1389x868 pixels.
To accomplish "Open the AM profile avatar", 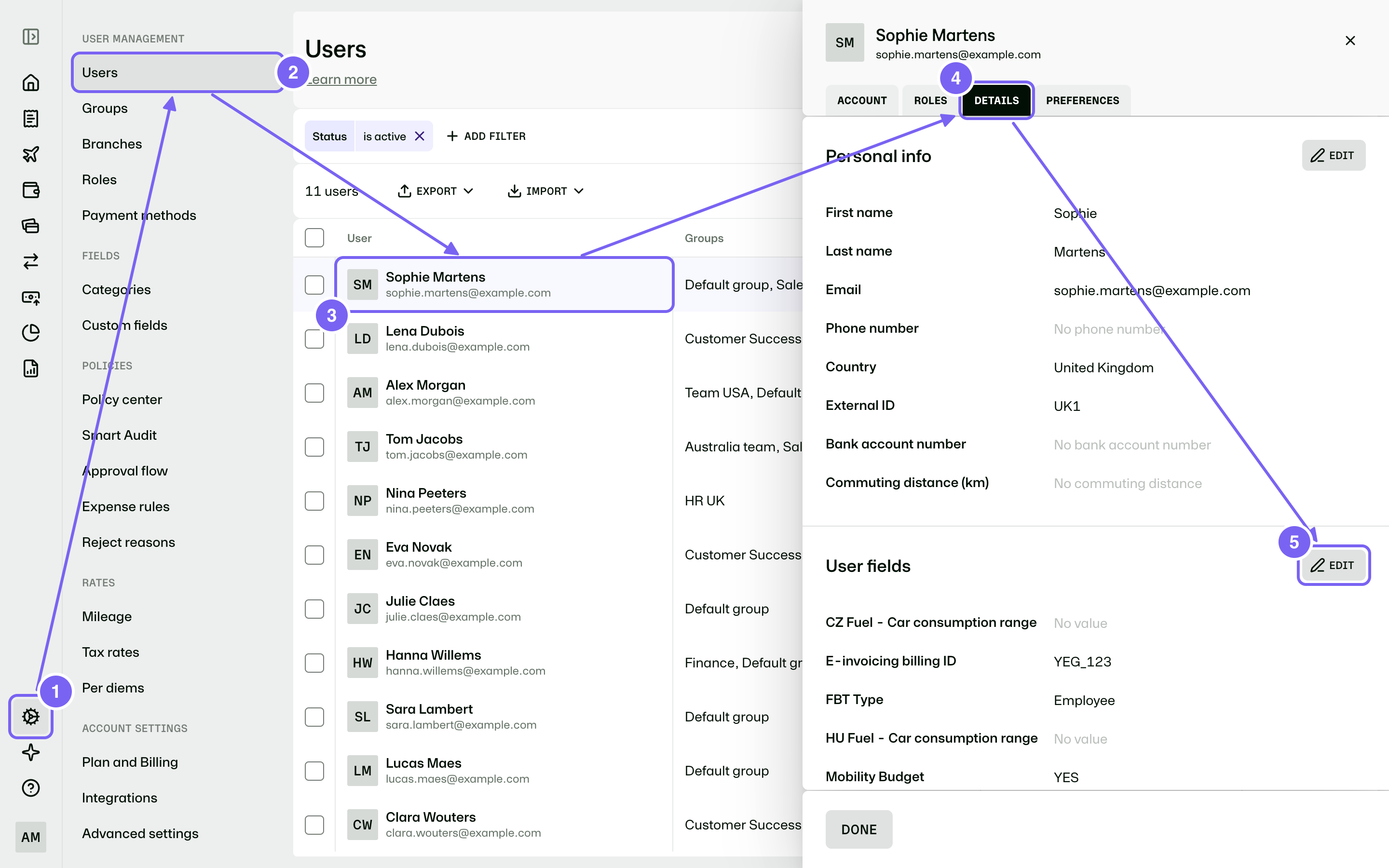I will pyautogui.click(x=30, y=837).
